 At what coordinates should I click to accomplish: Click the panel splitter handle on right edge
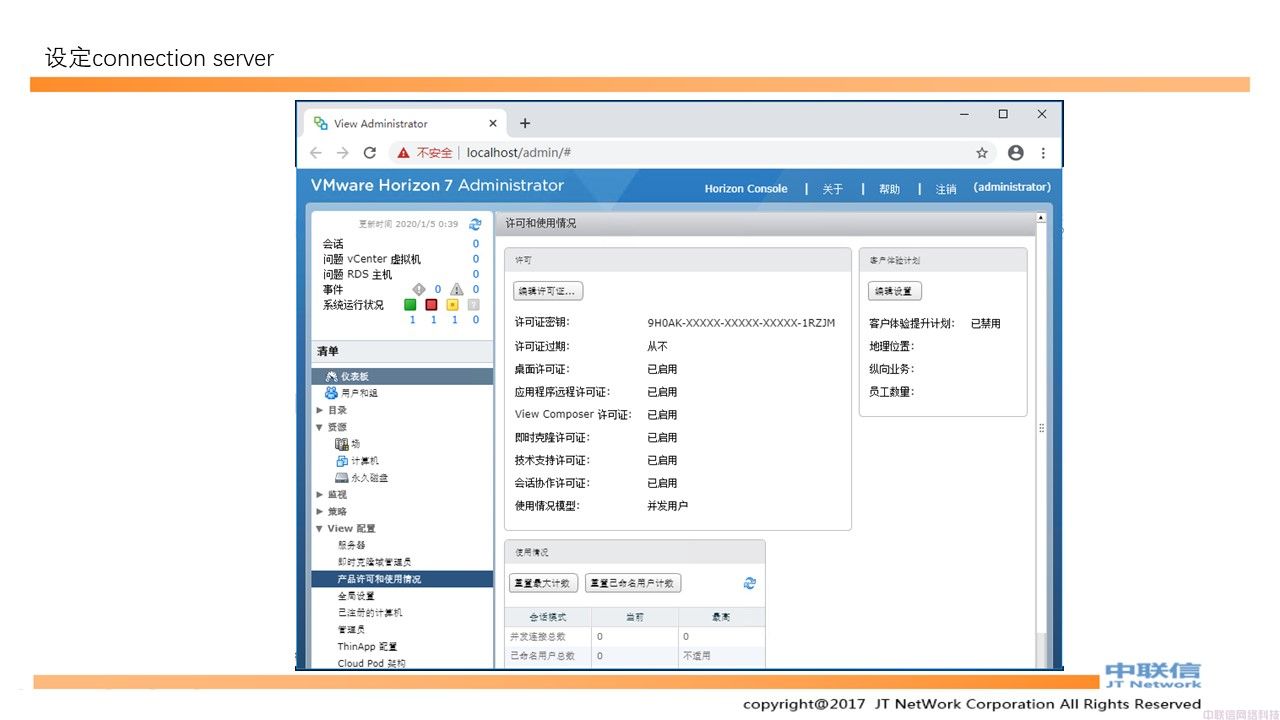1041,428
